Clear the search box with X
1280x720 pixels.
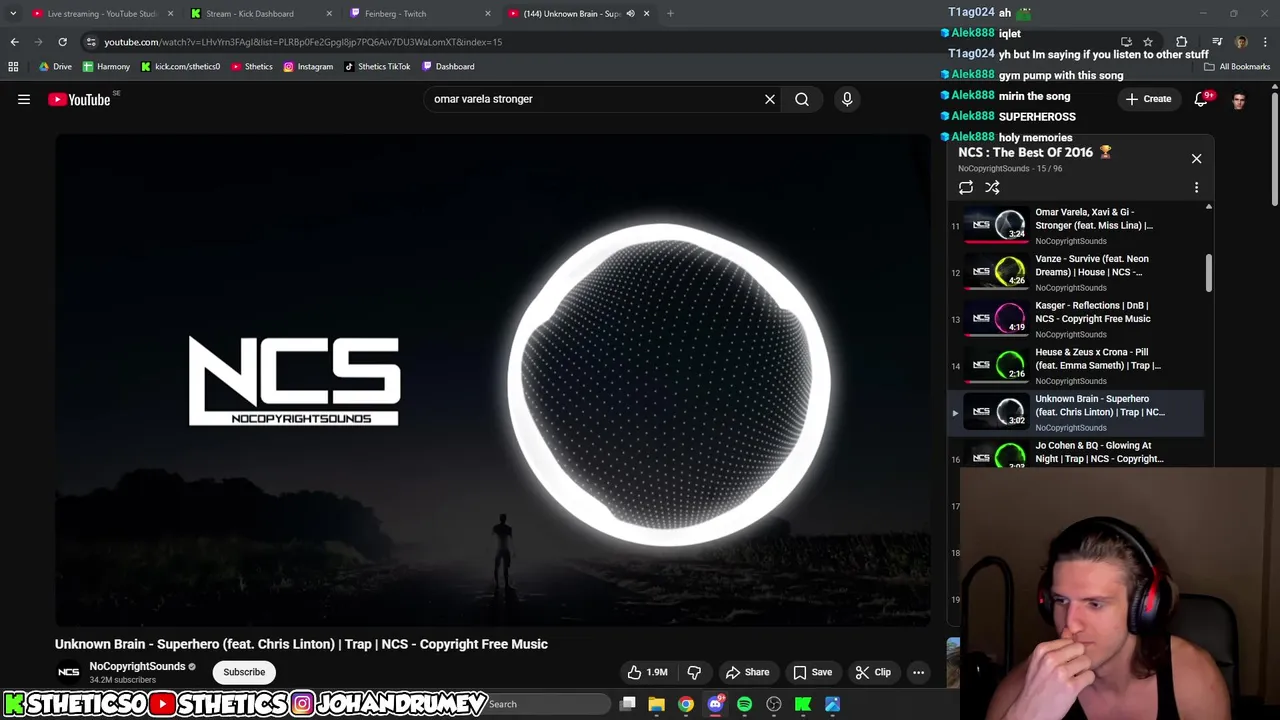point(770,99)
